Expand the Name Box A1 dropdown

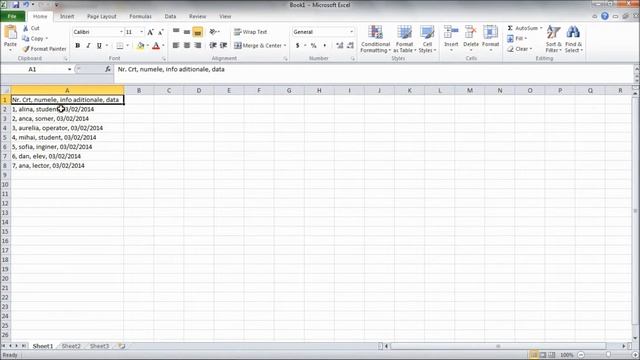click(x=69, y=69)
